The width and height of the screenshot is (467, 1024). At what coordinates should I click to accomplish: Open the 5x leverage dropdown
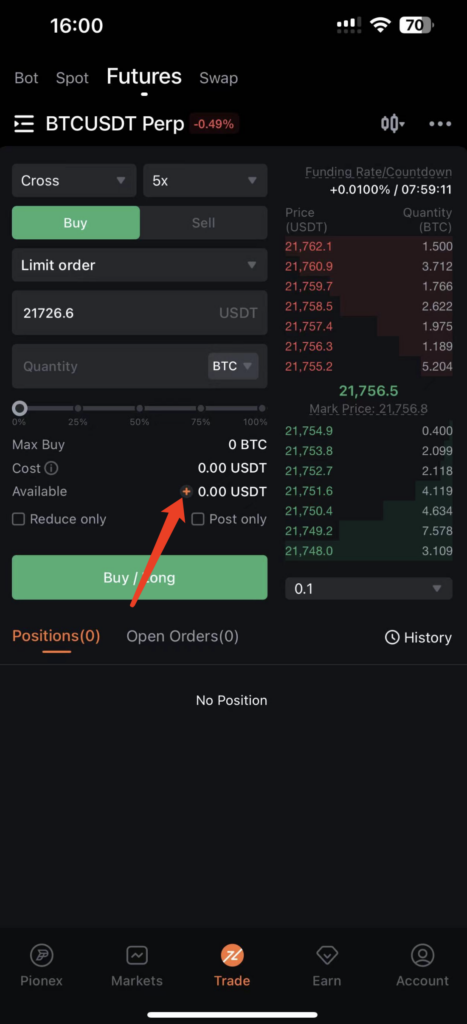pos(205,180)
